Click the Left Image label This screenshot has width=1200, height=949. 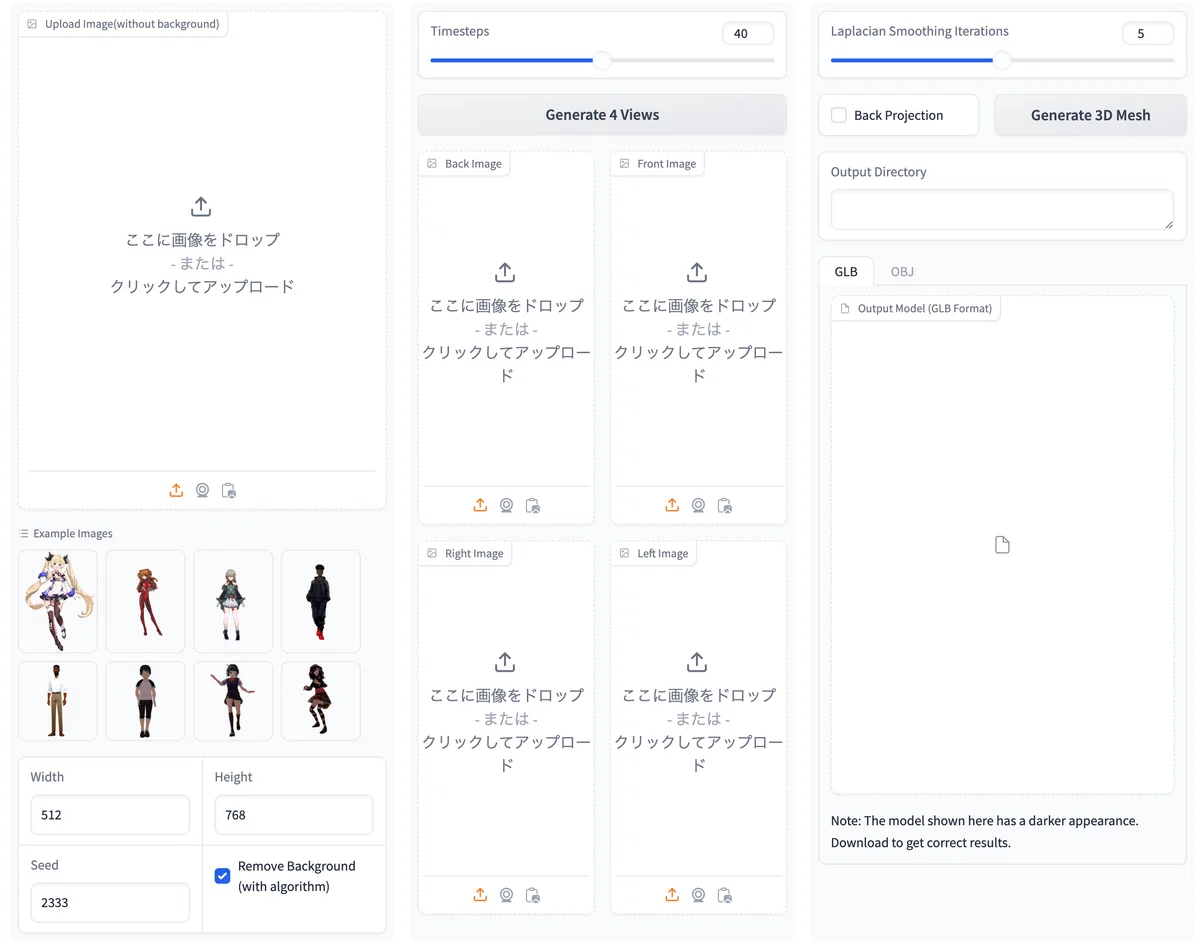[662, 554]
